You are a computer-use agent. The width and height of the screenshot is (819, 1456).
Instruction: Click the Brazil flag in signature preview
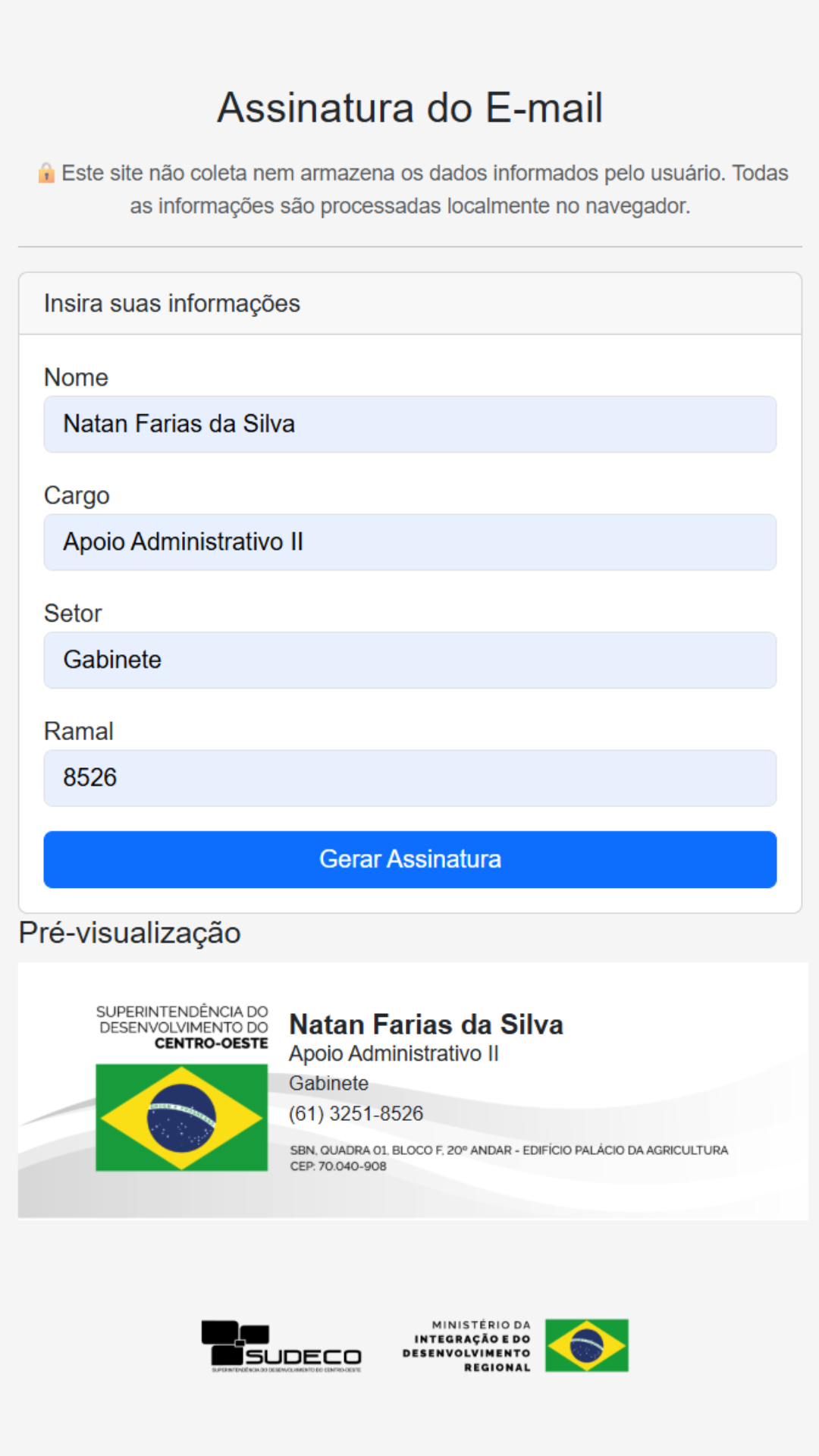tap(182, 1118)
